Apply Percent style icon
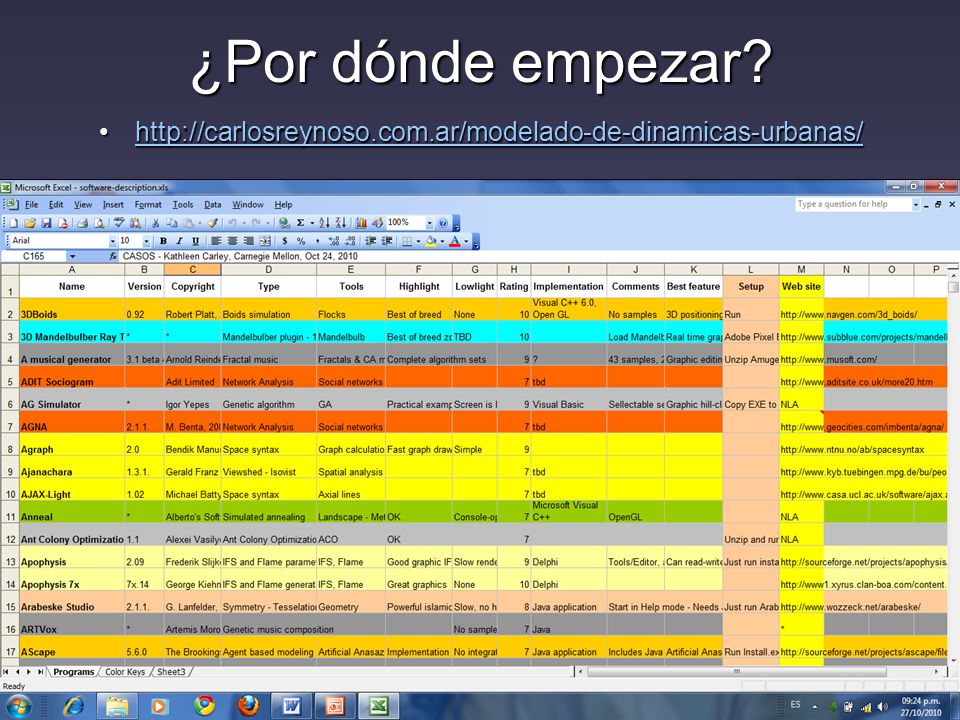Screen dimensions: 960x720 tap(301, 241)
